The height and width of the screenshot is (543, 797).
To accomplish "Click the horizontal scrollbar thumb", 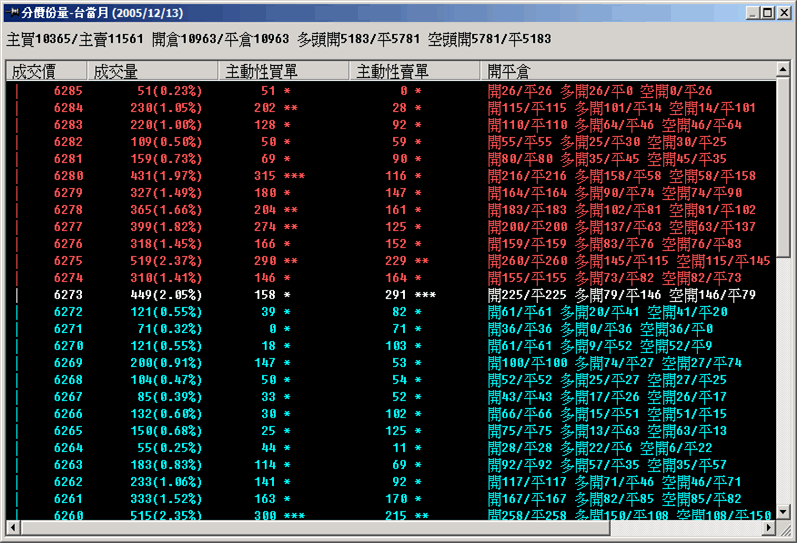I will coord(315,528).
